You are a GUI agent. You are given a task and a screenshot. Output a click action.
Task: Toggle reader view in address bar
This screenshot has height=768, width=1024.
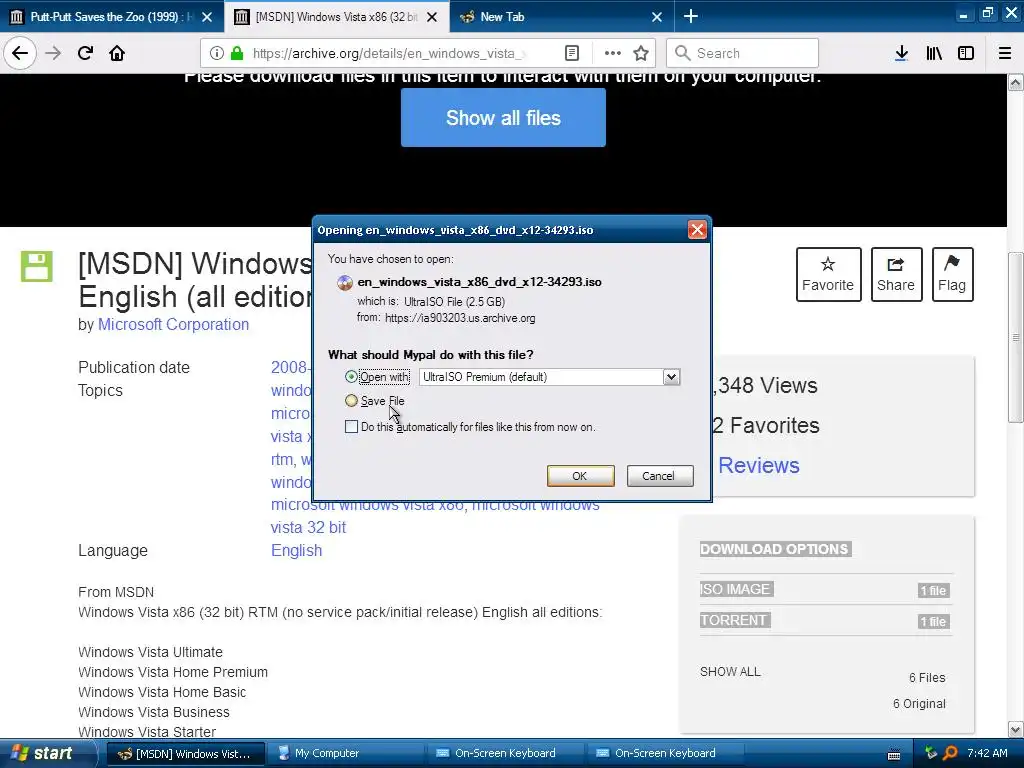[571, 53]
